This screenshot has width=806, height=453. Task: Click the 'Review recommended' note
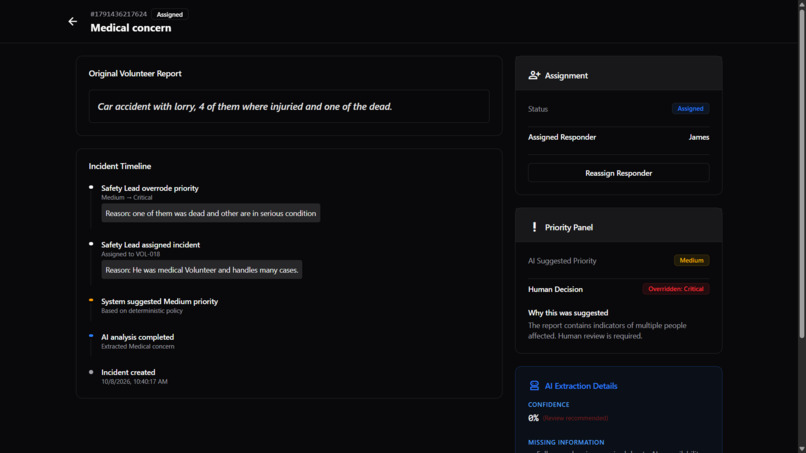[x=575, y=418]
